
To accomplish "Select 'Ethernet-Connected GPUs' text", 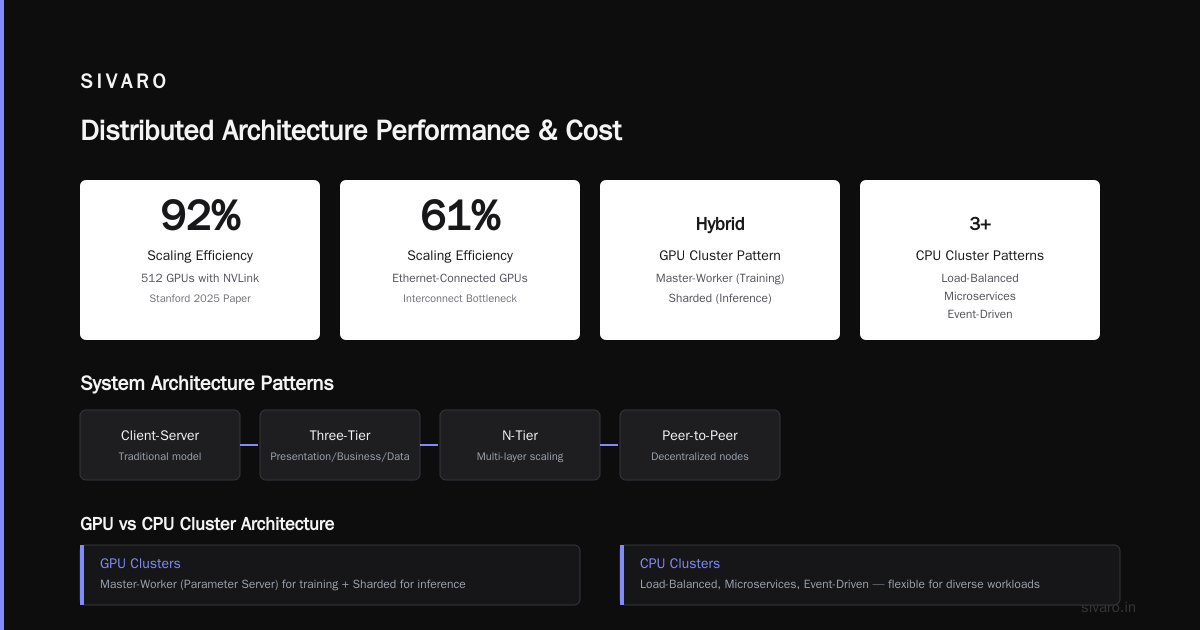I will (x=460, y=278).
